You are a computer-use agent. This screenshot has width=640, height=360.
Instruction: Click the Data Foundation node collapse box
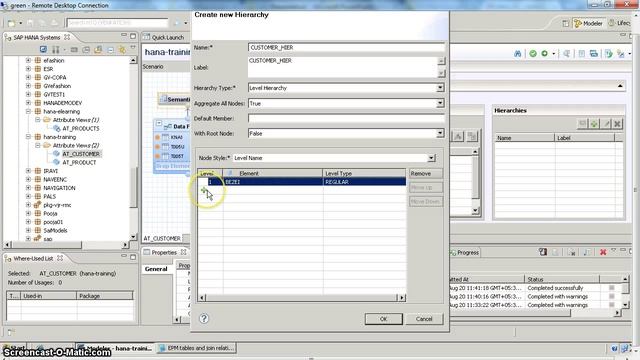tap(159, 124)
